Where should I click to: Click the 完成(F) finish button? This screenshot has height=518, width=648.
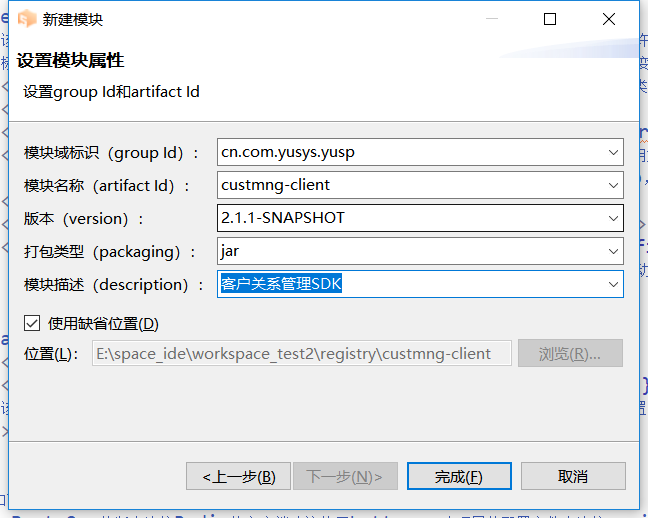[458, 476]
